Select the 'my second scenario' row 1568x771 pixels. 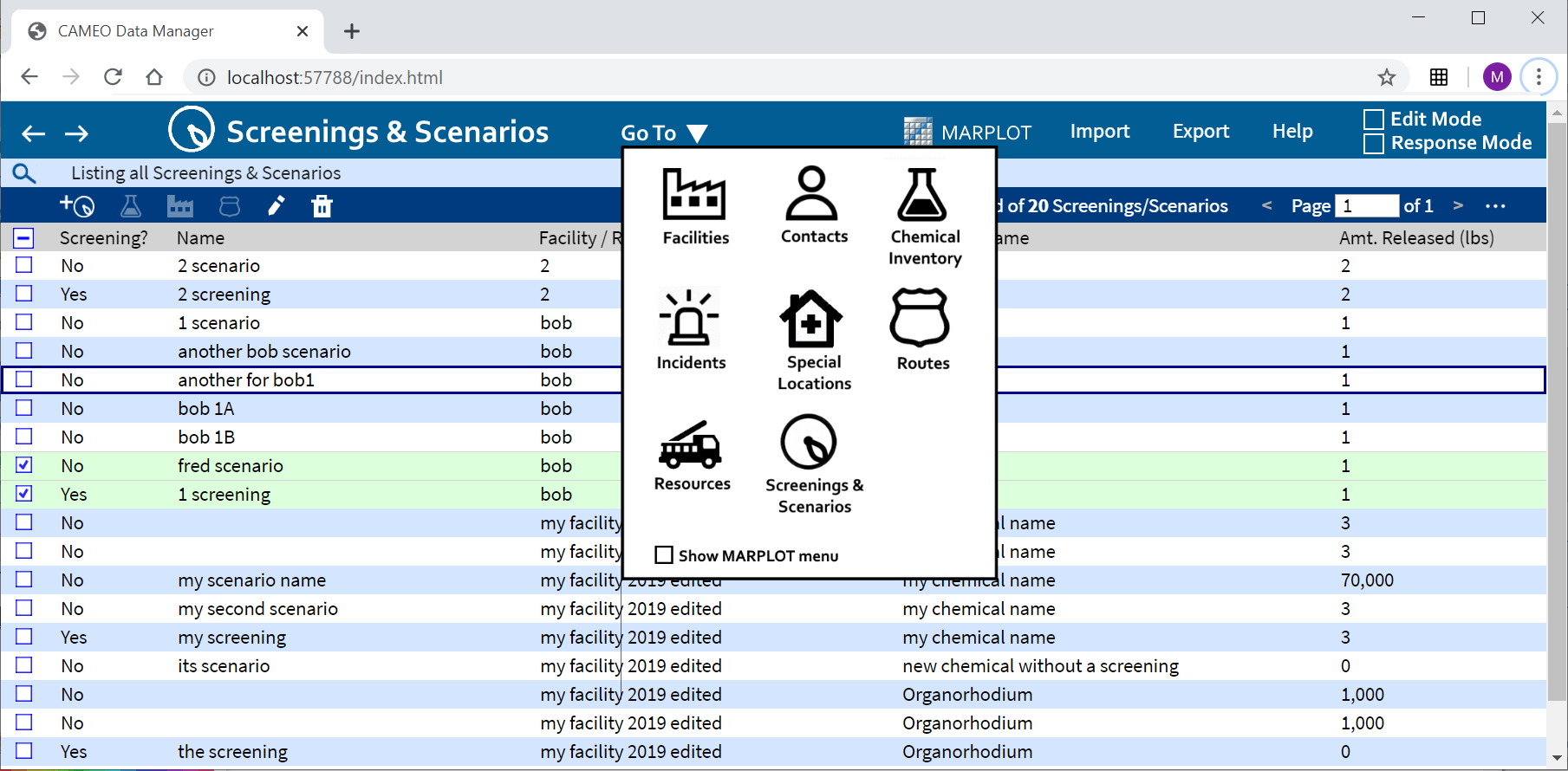coord(773,608)
